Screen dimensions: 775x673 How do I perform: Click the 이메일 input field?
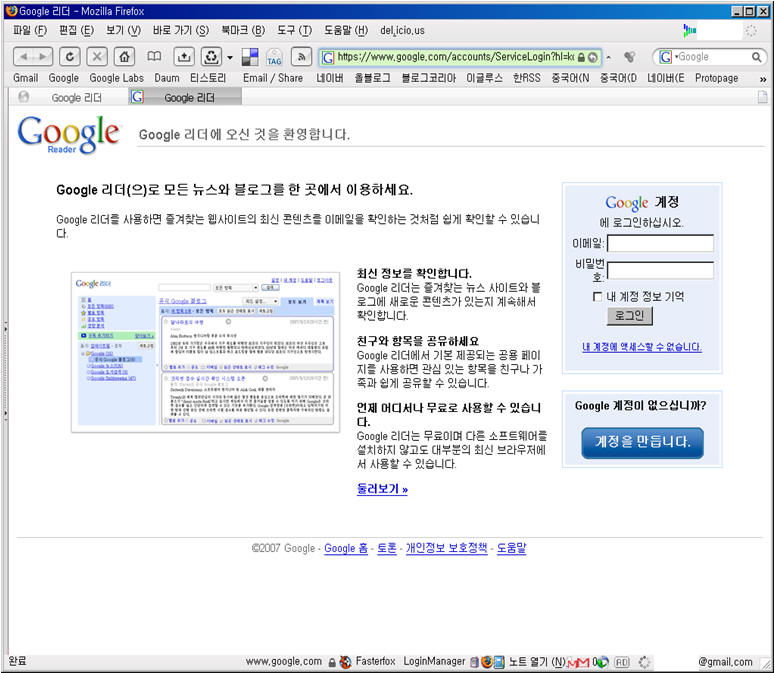(x=660, y=243)
